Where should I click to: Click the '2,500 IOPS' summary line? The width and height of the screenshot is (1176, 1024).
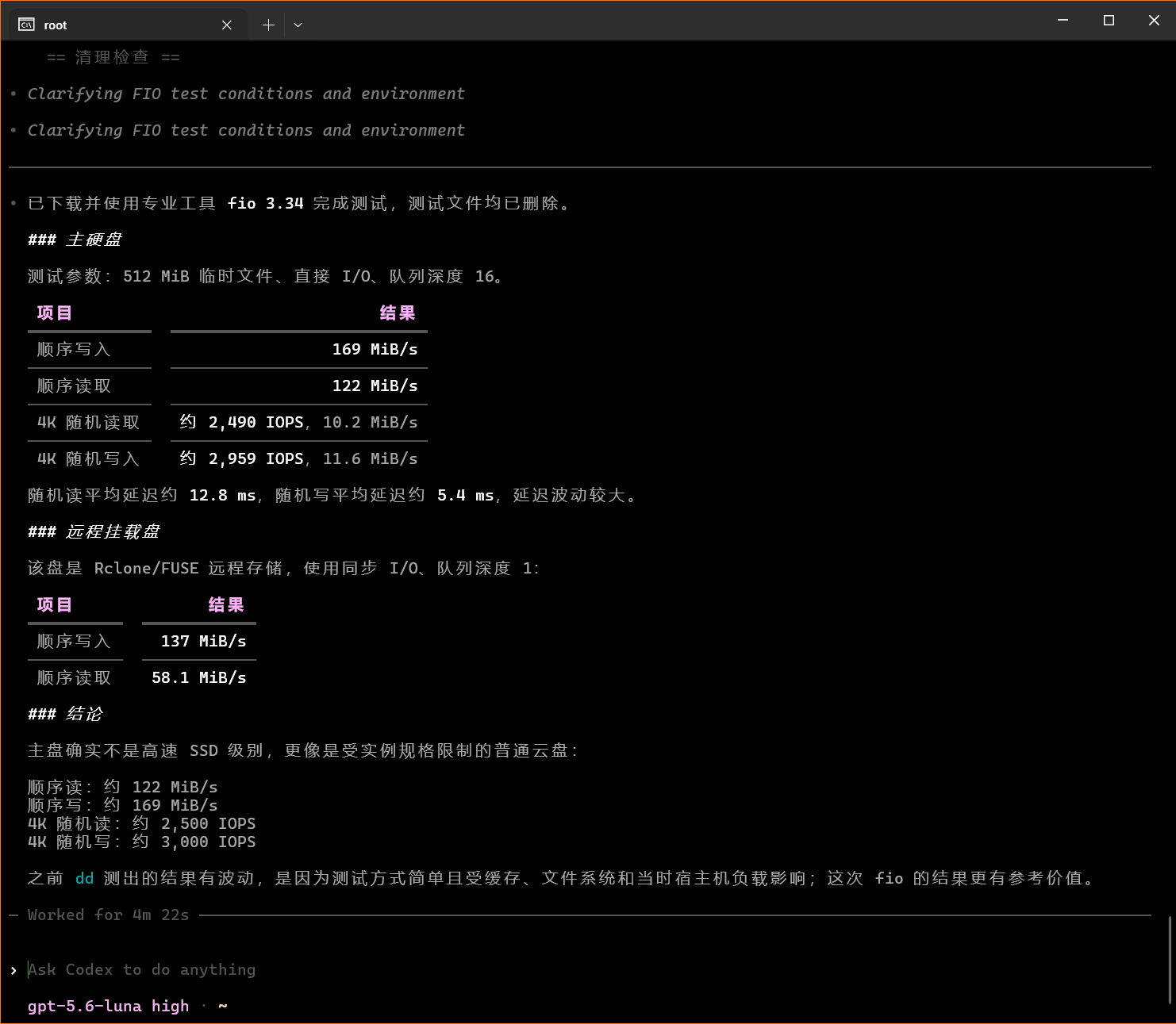tap(142, 823)
